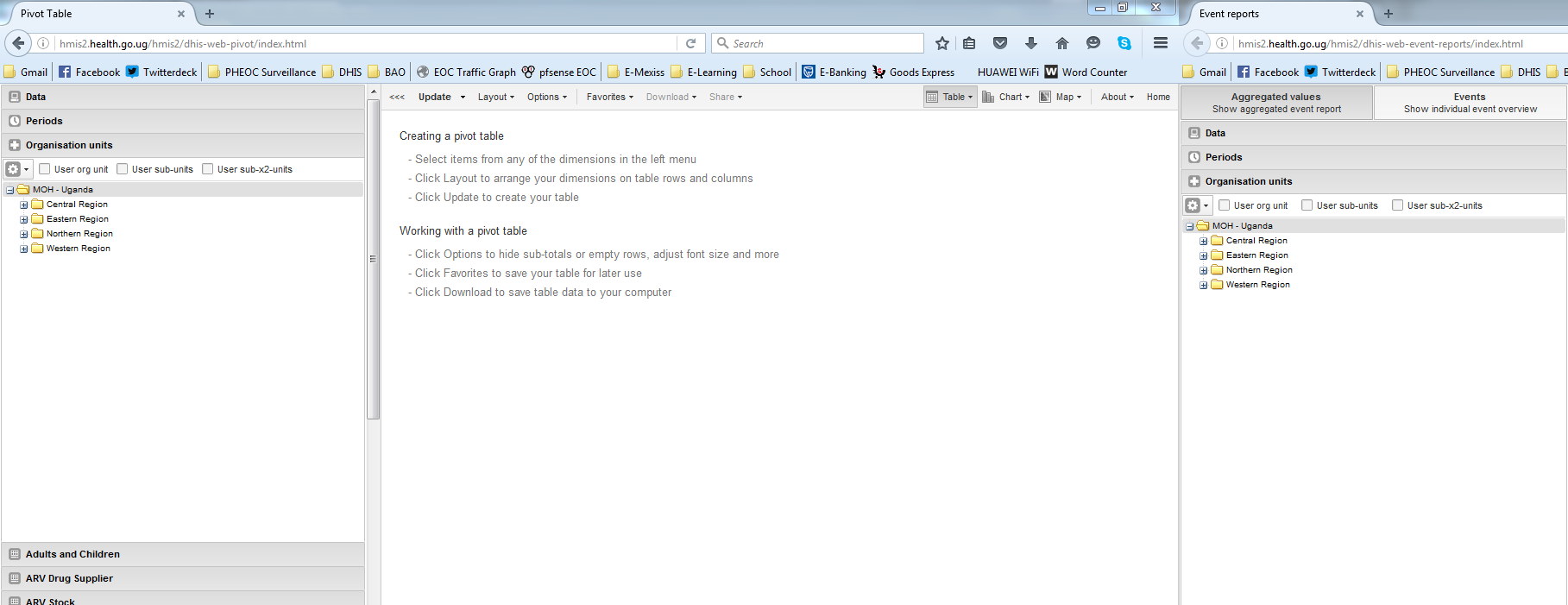Open the Chart dropdown
This screenshot has width=1568, height=605.
[1006, 97]
